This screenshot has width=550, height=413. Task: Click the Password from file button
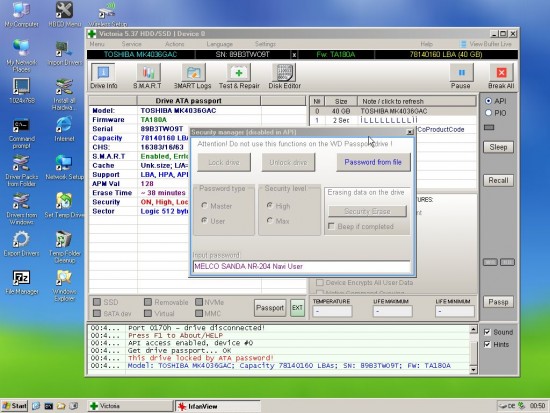tap(373, 162)
